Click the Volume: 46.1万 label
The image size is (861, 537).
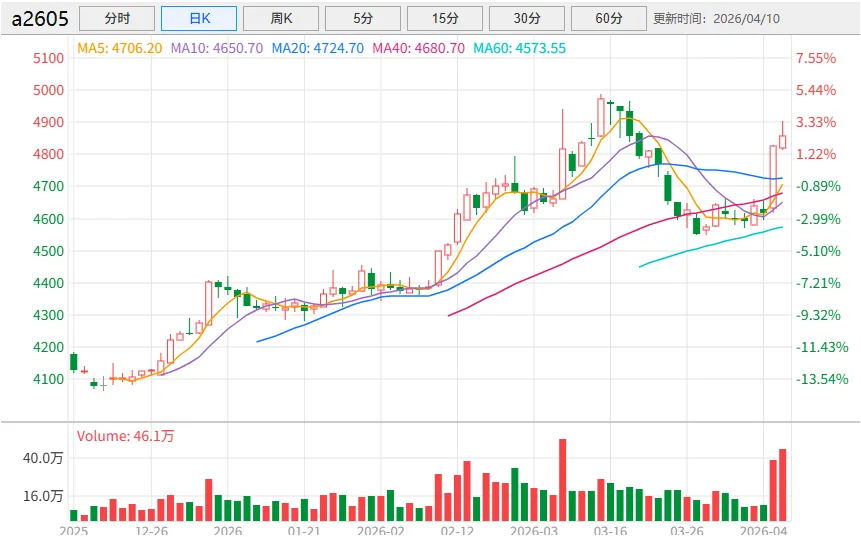(125, 436)
